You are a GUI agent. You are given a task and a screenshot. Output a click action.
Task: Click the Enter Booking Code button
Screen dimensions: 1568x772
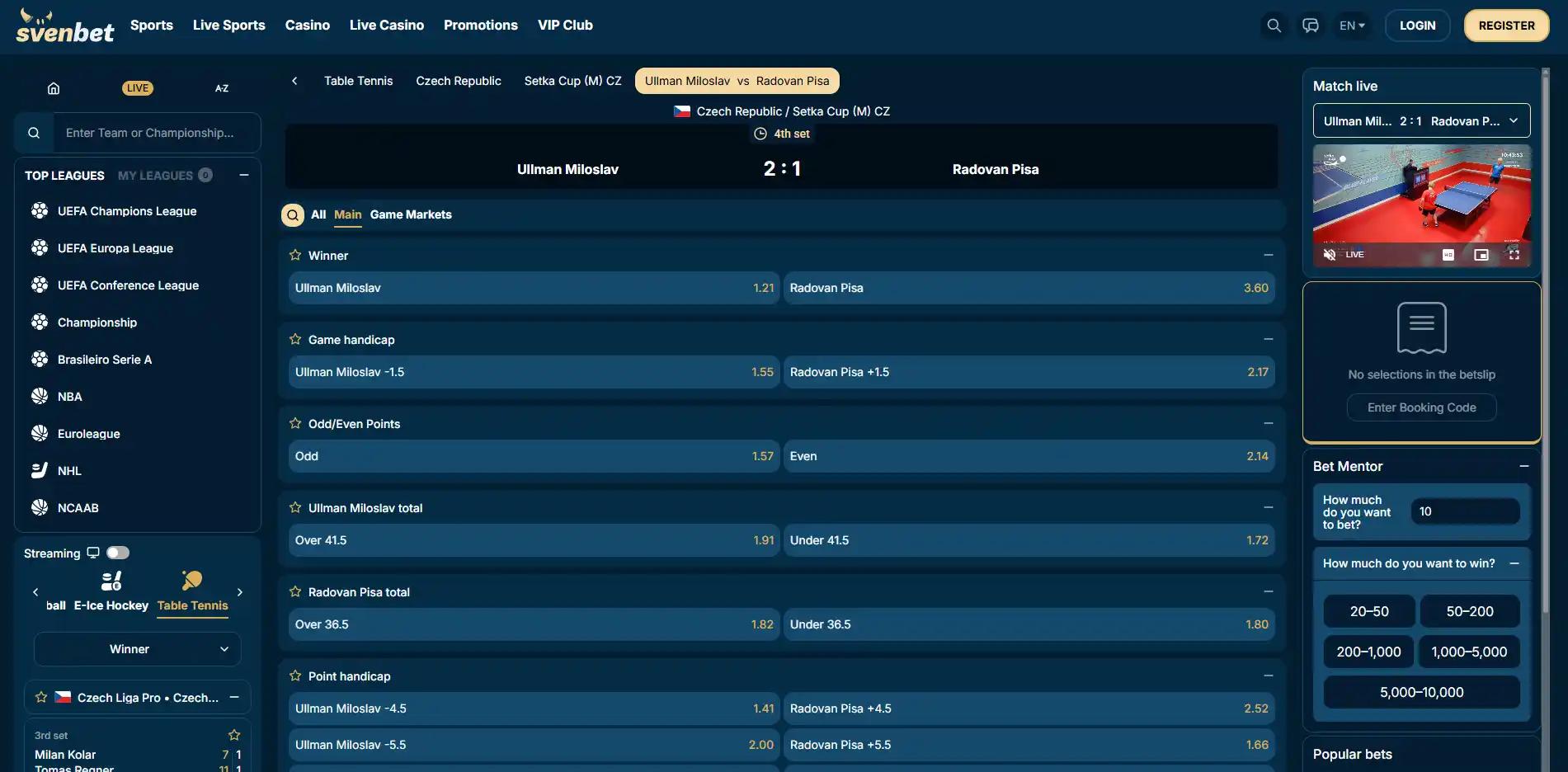point(1422,407)
